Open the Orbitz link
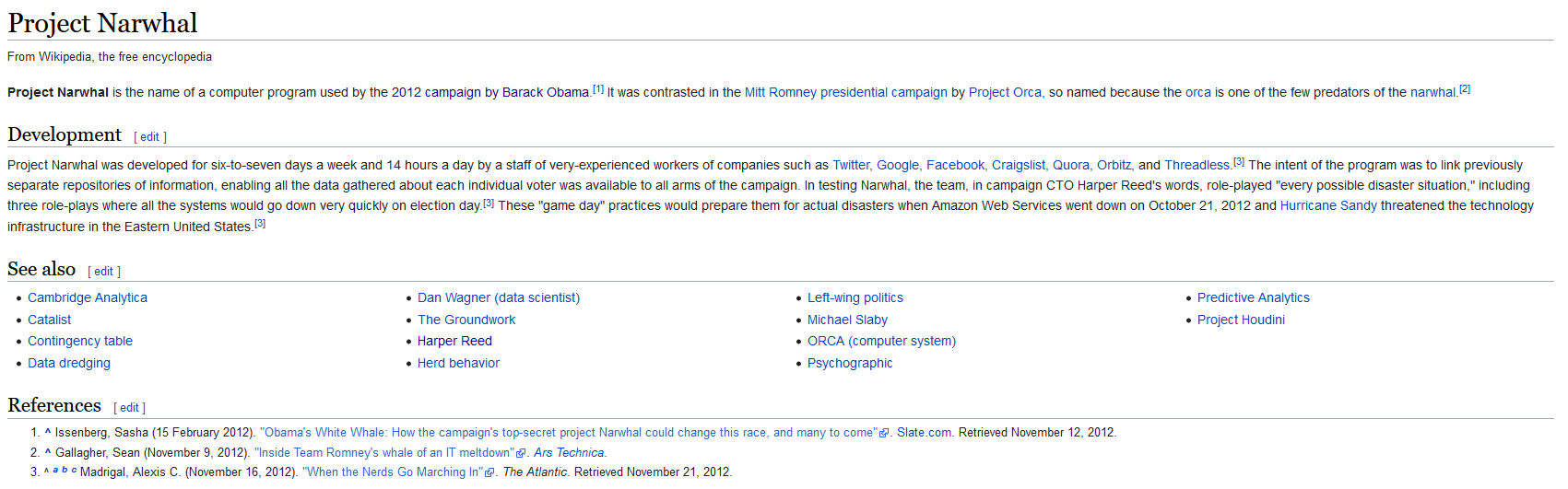 1114,165
